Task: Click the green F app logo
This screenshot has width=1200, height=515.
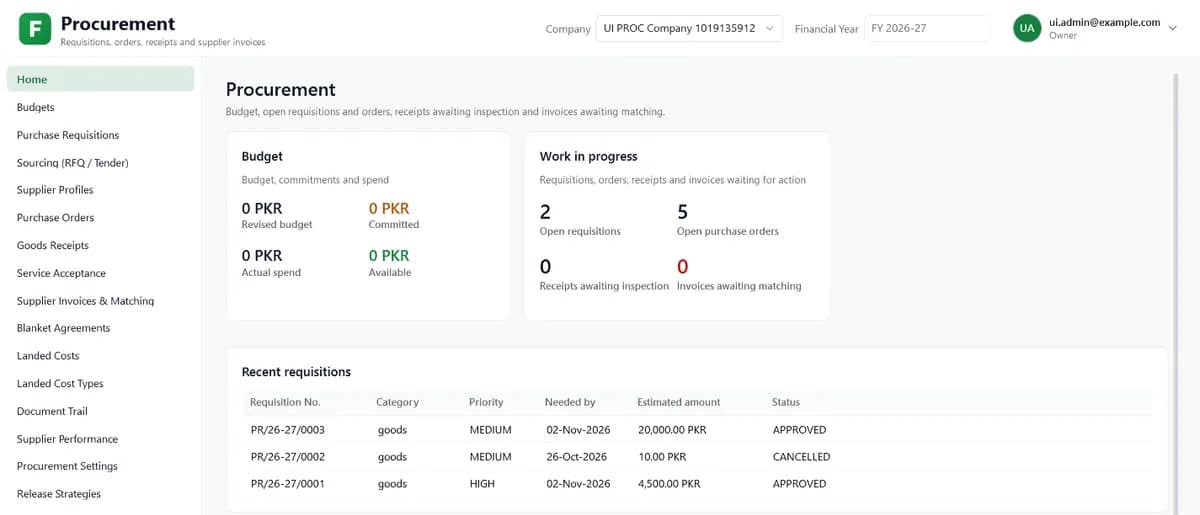Action: click(35, 29)
